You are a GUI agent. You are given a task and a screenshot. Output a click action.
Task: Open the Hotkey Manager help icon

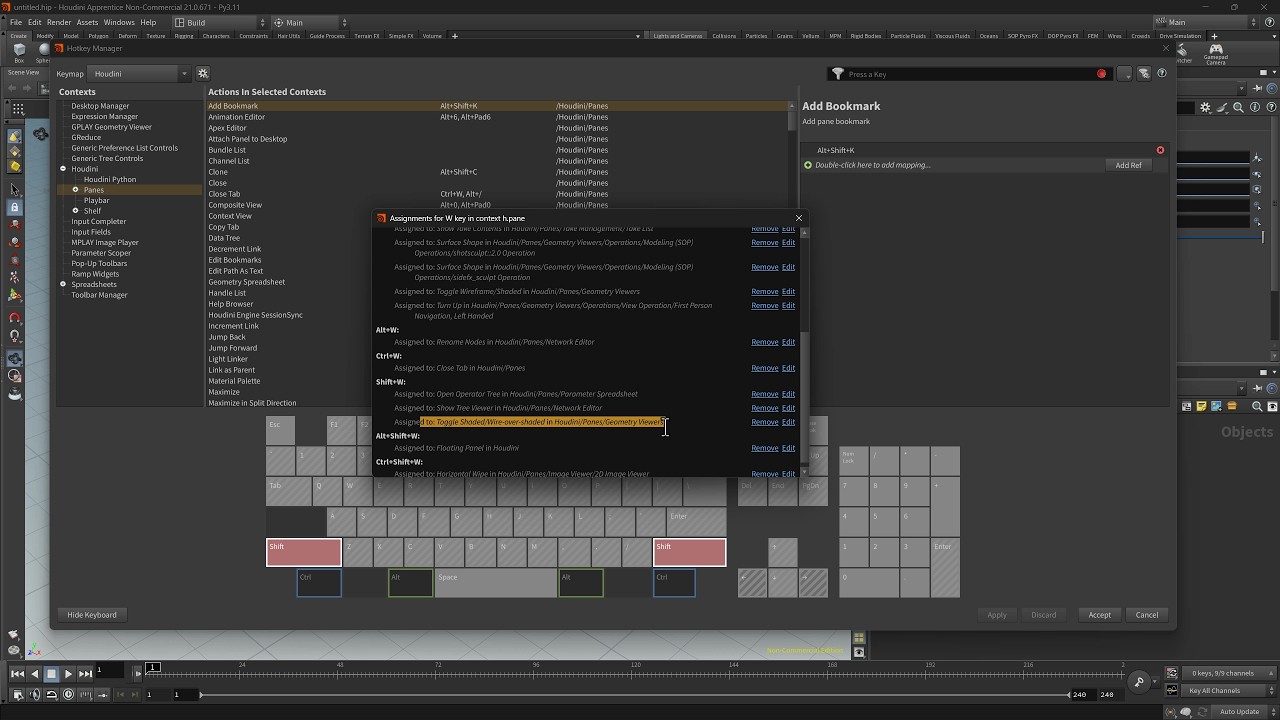(1161, 74)
